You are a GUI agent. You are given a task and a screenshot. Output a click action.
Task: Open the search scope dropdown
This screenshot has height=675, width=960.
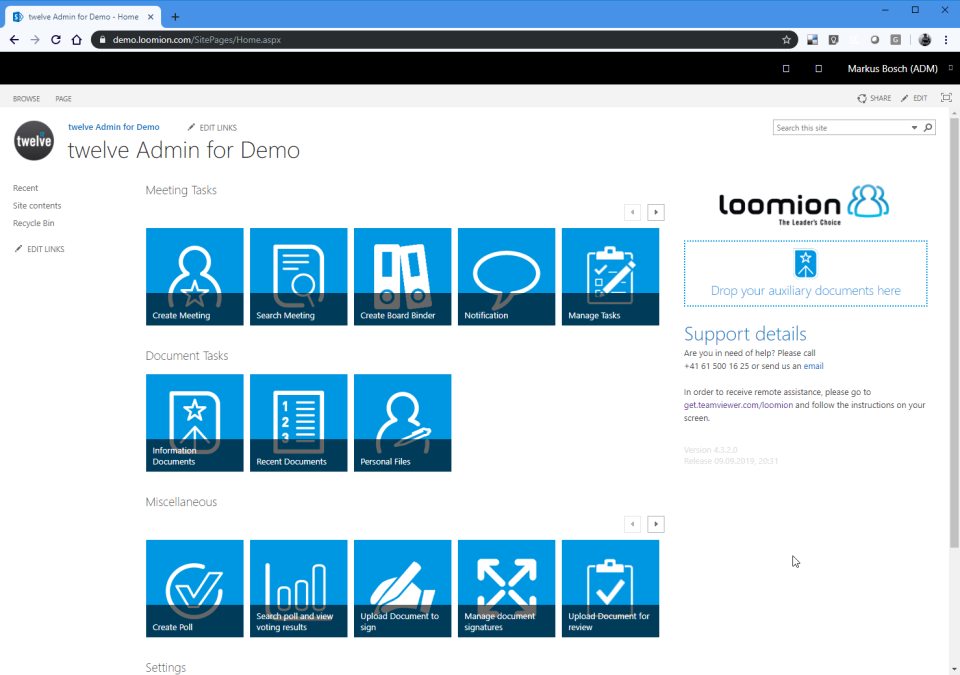(x=914, y=127)
